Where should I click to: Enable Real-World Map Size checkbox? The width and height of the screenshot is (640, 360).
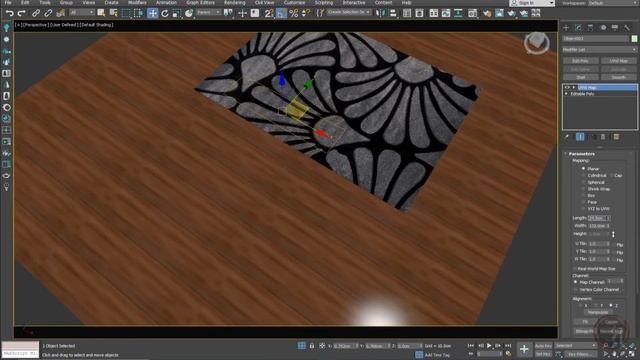[x=575, y=269]
